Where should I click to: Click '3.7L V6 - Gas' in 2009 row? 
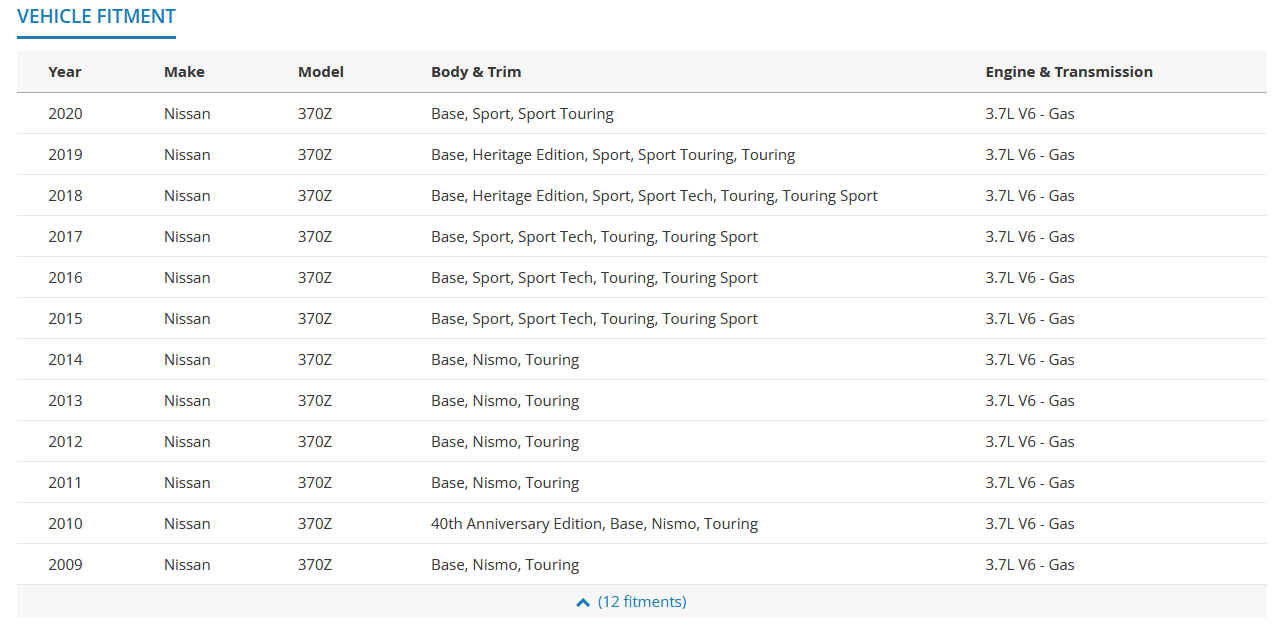click(1030, 565)
